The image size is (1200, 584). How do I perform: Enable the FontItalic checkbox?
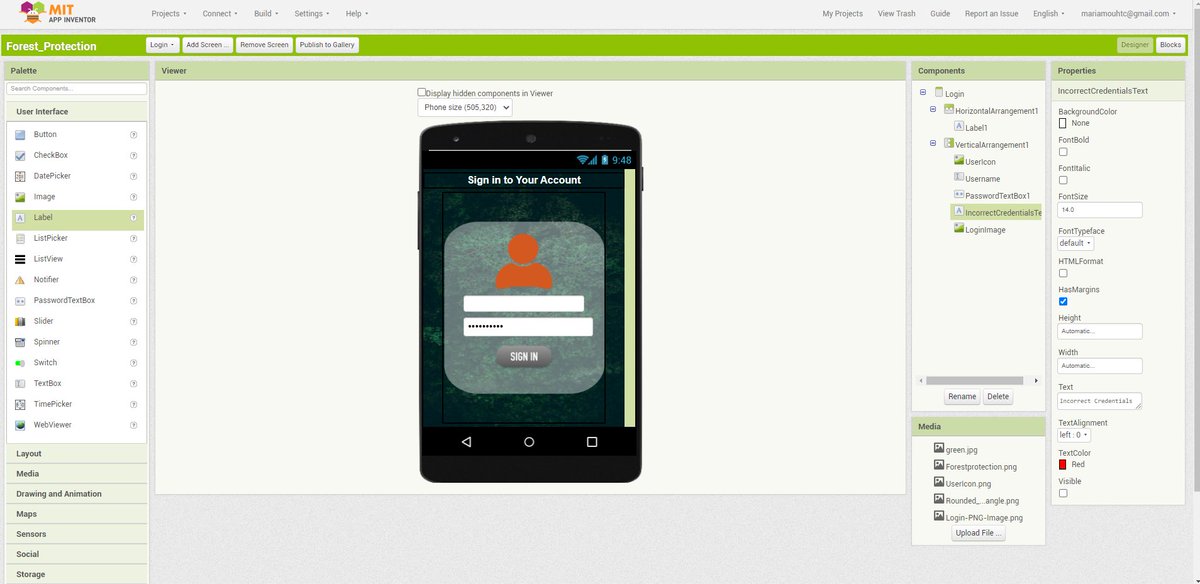click(x=1063, y=180)
